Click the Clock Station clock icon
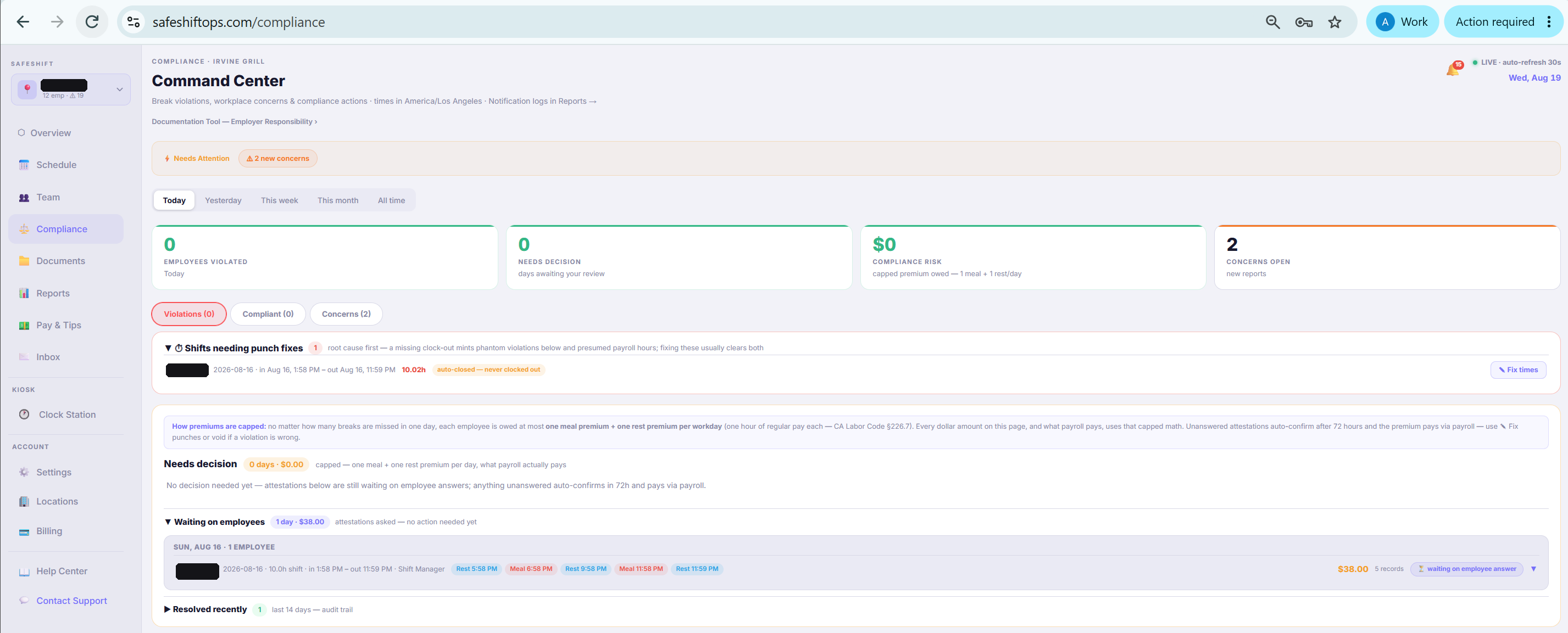 [24, 414]
